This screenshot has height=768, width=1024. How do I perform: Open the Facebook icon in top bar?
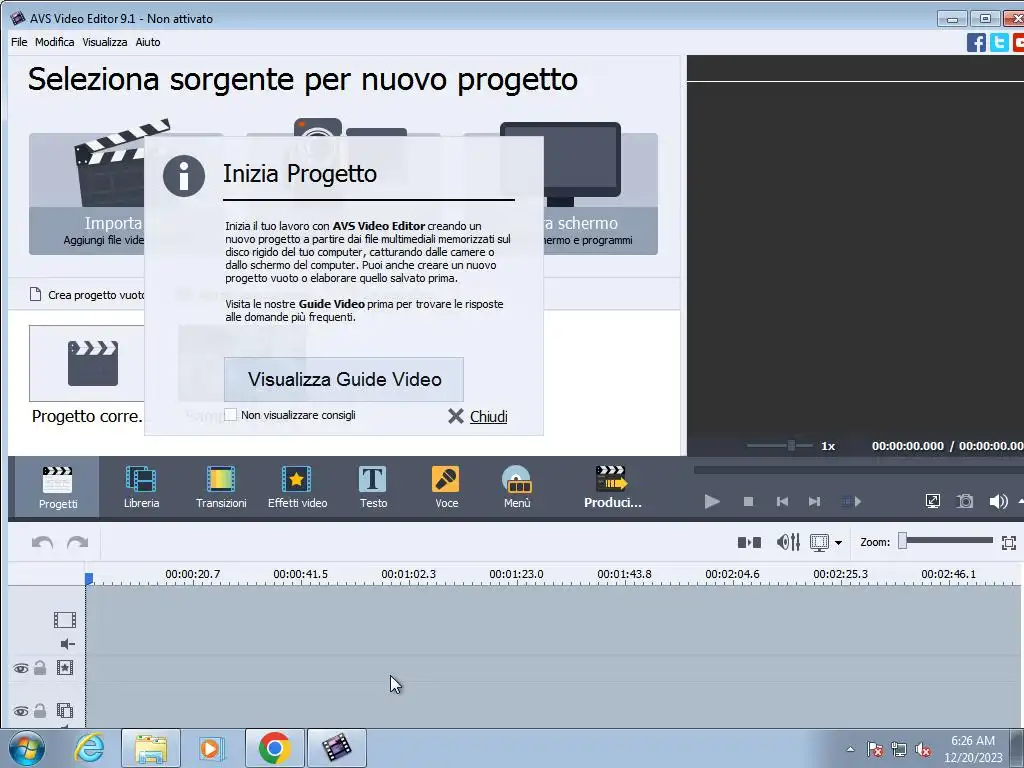976,42
